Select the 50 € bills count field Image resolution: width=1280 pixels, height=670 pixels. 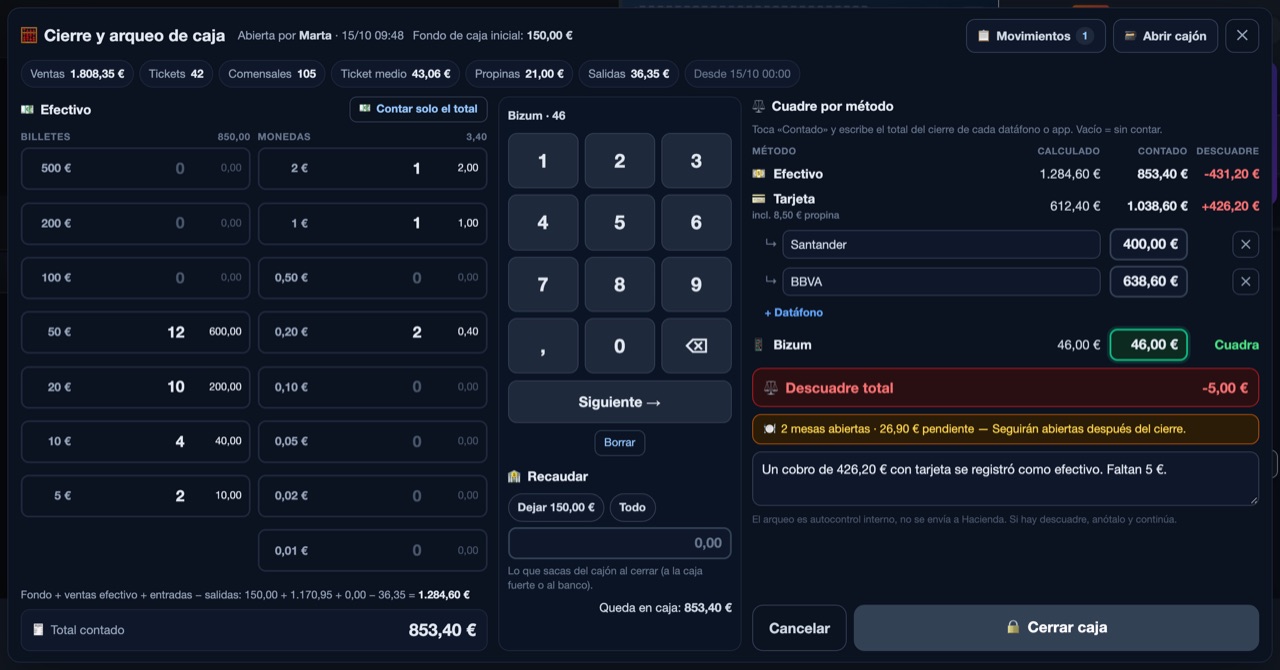(135, 332)
